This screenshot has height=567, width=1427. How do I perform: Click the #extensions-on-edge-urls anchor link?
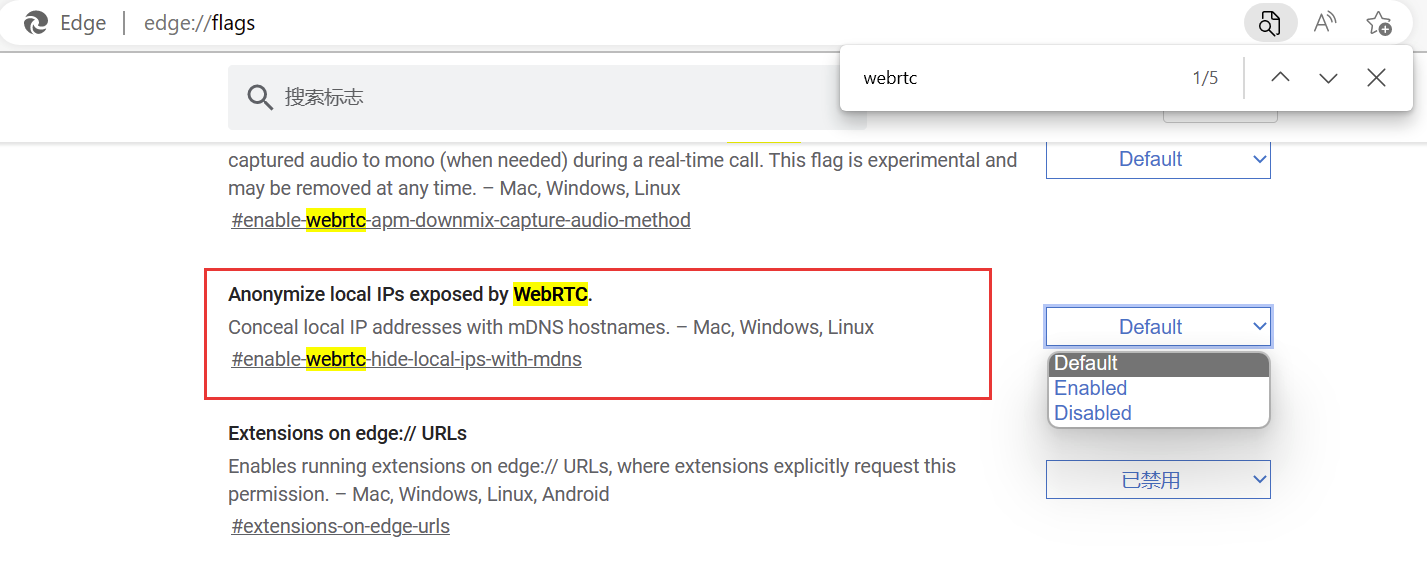click(340, 526)
